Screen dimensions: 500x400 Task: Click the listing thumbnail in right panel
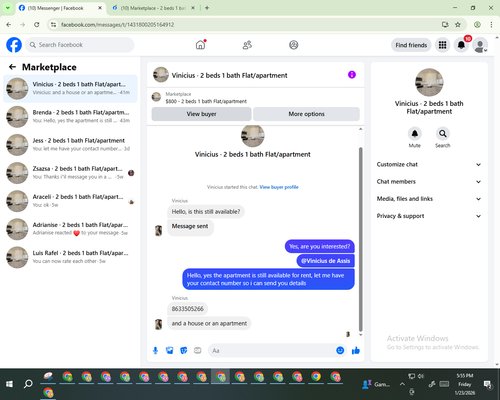coord(429,82)
